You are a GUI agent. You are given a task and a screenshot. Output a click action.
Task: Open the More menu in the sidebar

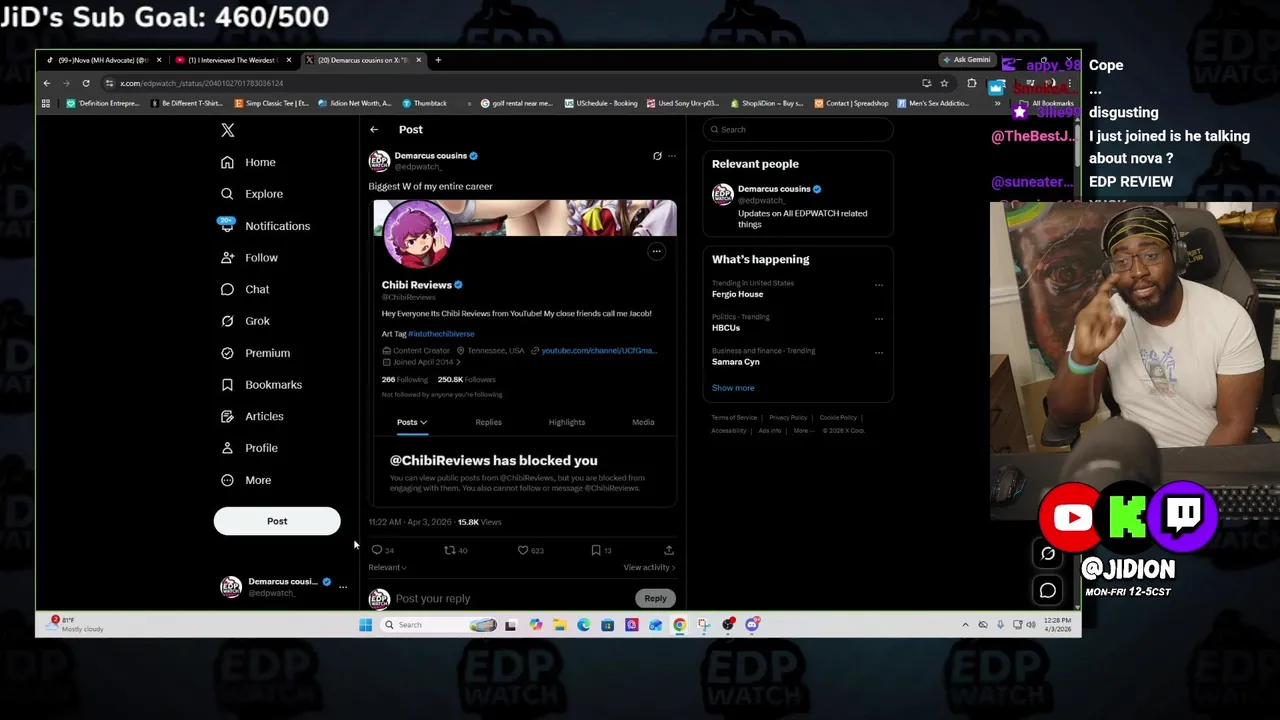click(246, 480)
